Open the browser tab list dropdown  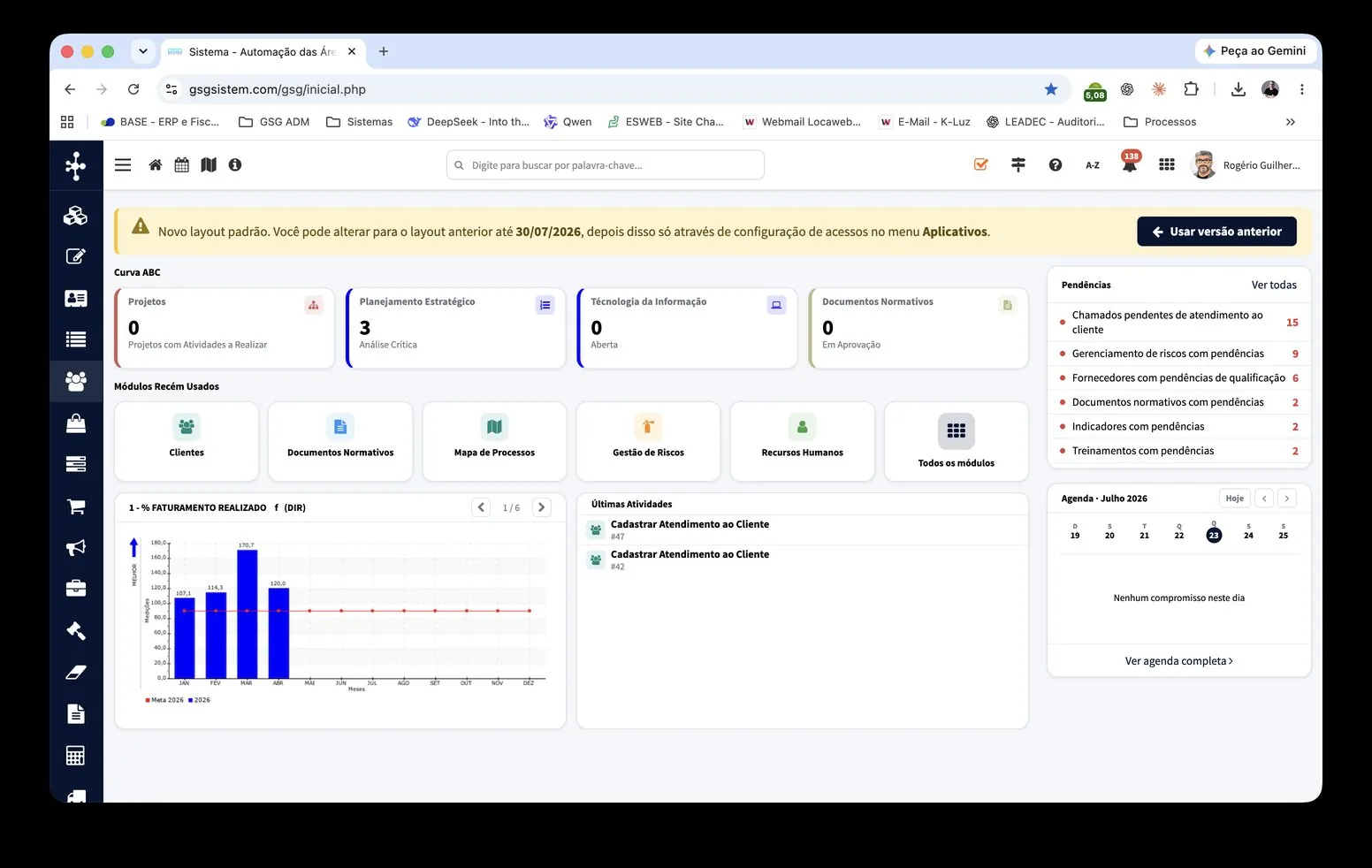[143, 51]
